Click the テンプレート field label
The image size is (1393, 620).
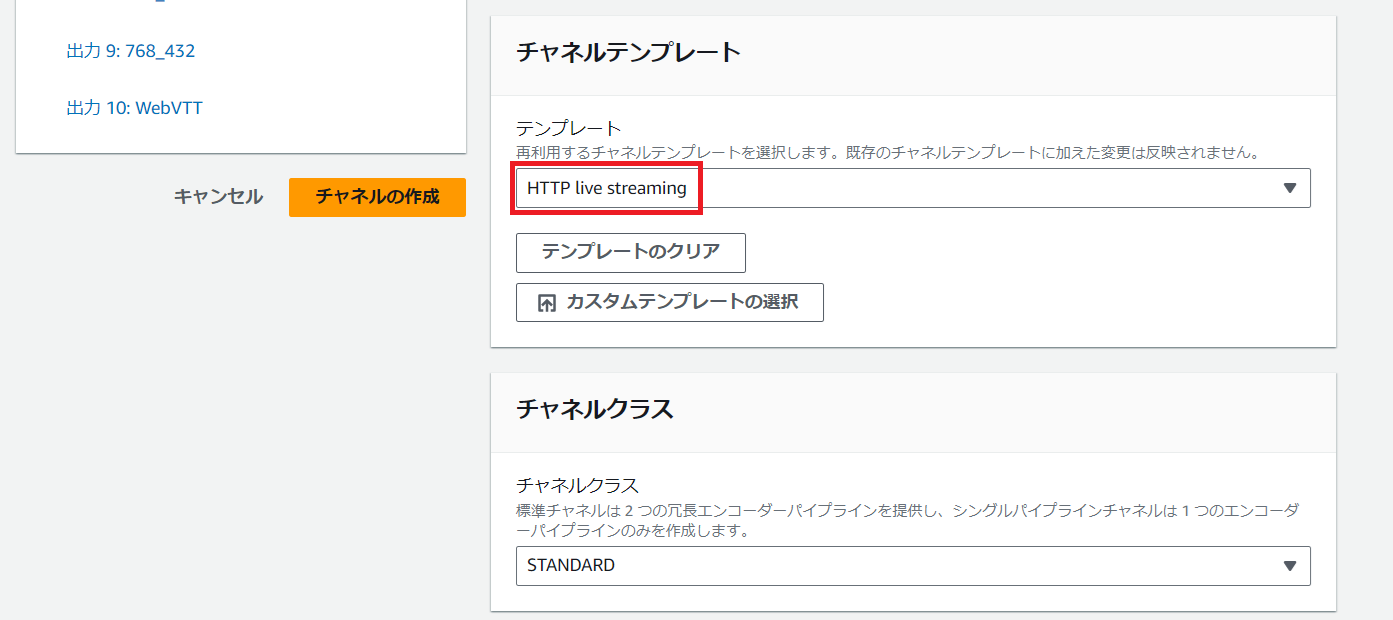click(x=569, y=129)
